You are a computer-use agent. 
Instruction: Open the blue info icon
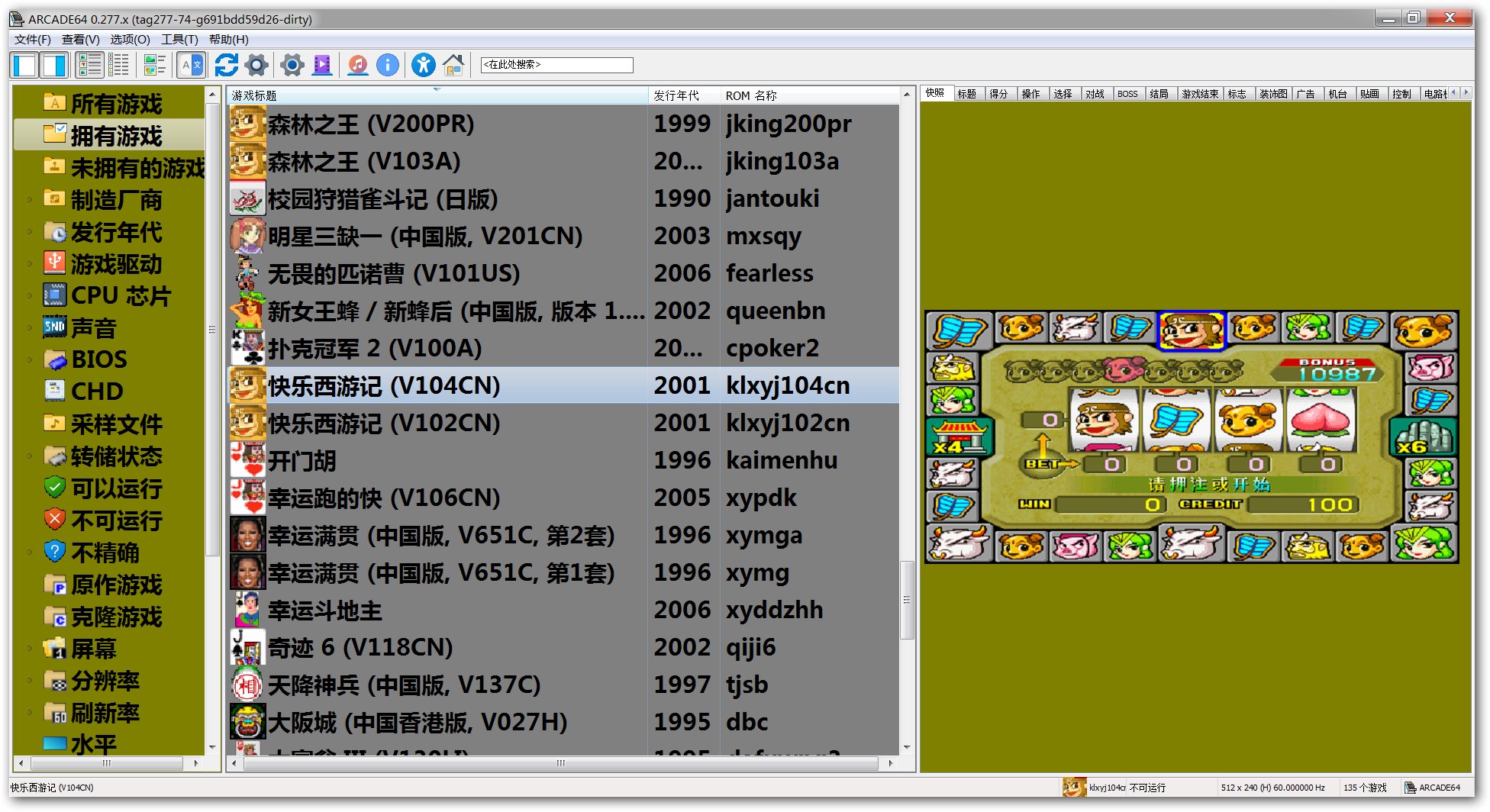[x=388, y=66]
